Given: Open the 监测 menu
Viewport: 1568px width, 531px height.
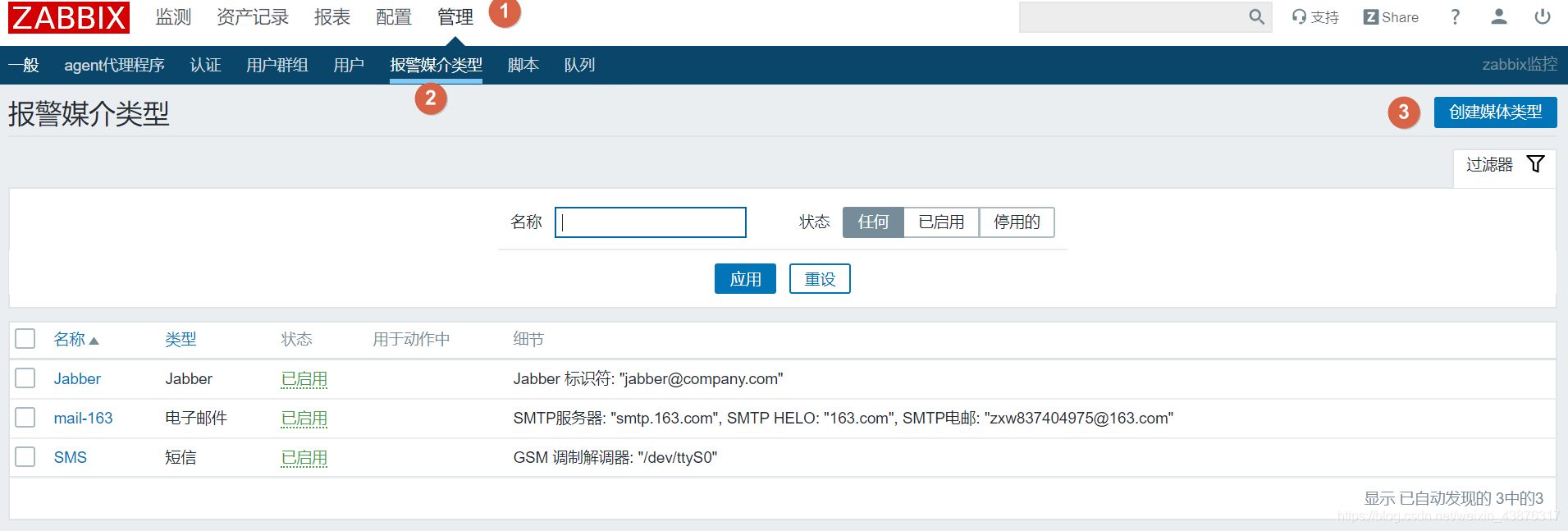Looking at the screenshot, I should (173, 17).
